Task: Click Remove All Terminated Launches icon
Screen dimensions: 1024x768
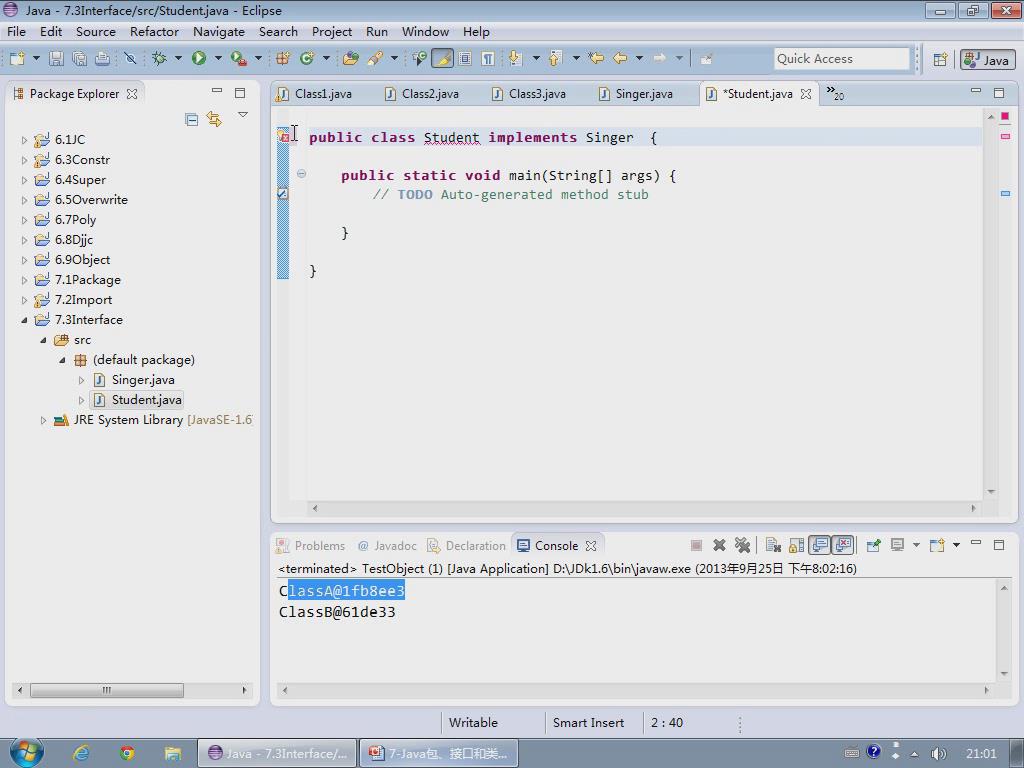Action: (x=743, y=545)
